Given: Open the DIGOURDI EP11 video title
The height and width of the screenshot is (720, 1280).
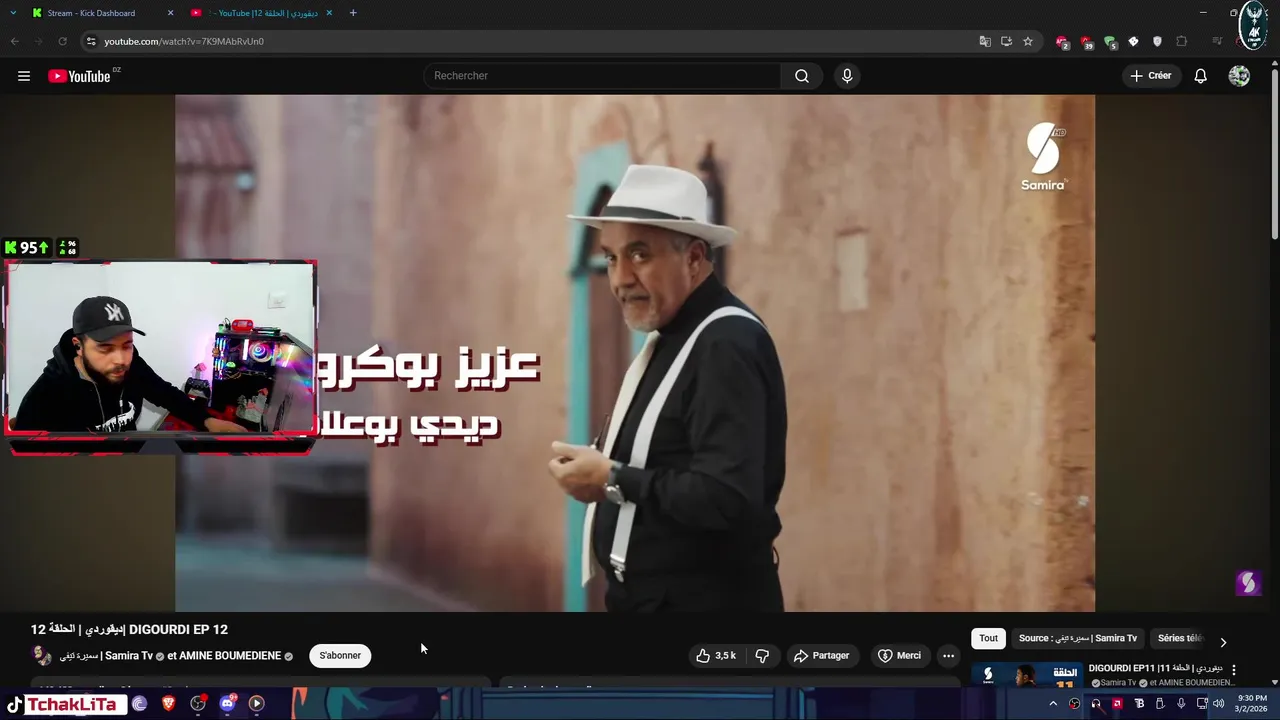Looking at the screenshot, I should pyautogui.click(x=1155, y=668).
